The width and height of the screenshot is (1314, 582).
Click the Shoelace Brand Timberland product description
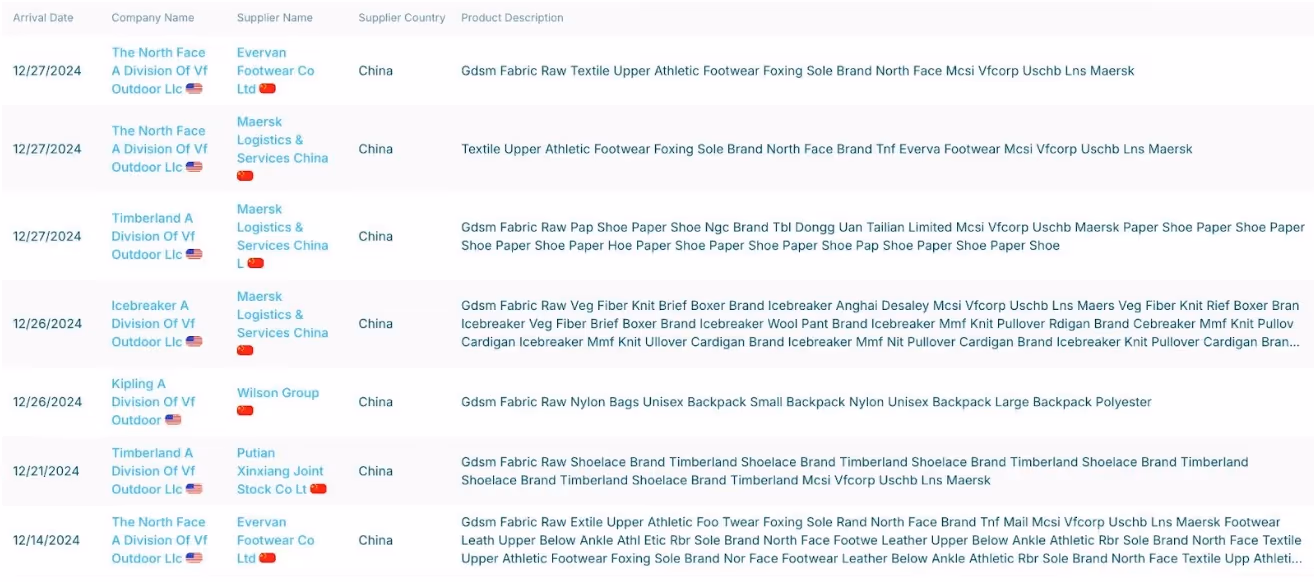[x=855, y=471]
